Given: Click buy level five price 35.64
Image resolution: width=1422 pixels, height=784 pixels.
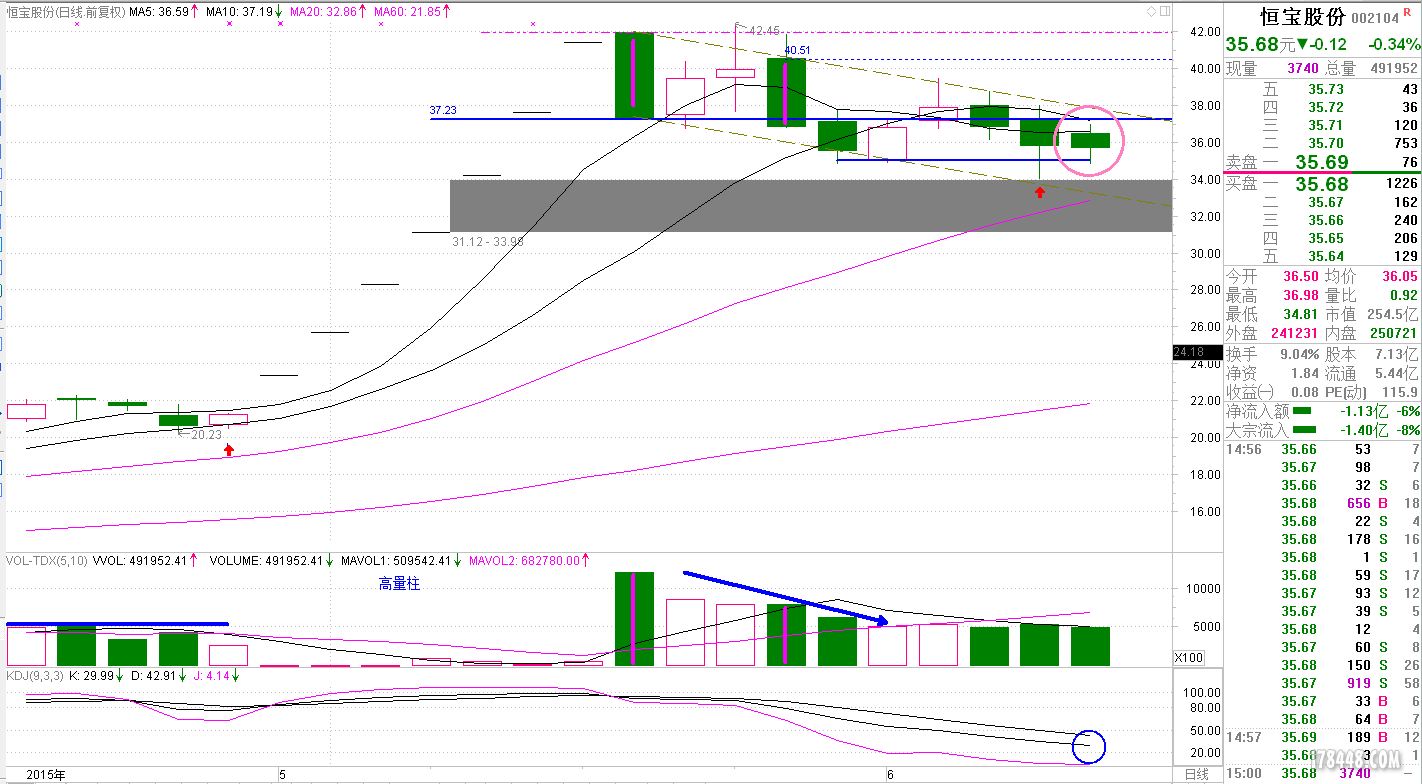Looking at the screenshot, I should click(x=1327, y=257).
